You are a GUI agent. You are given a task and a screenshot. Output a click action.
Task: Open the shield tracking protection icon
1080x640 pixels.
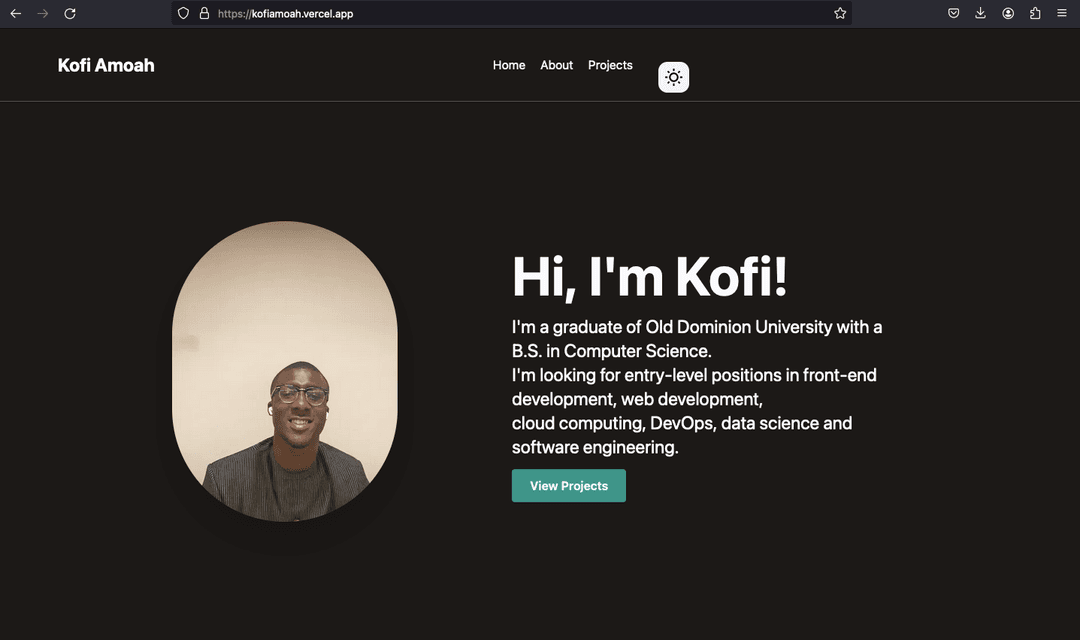(x=183, y=13)
